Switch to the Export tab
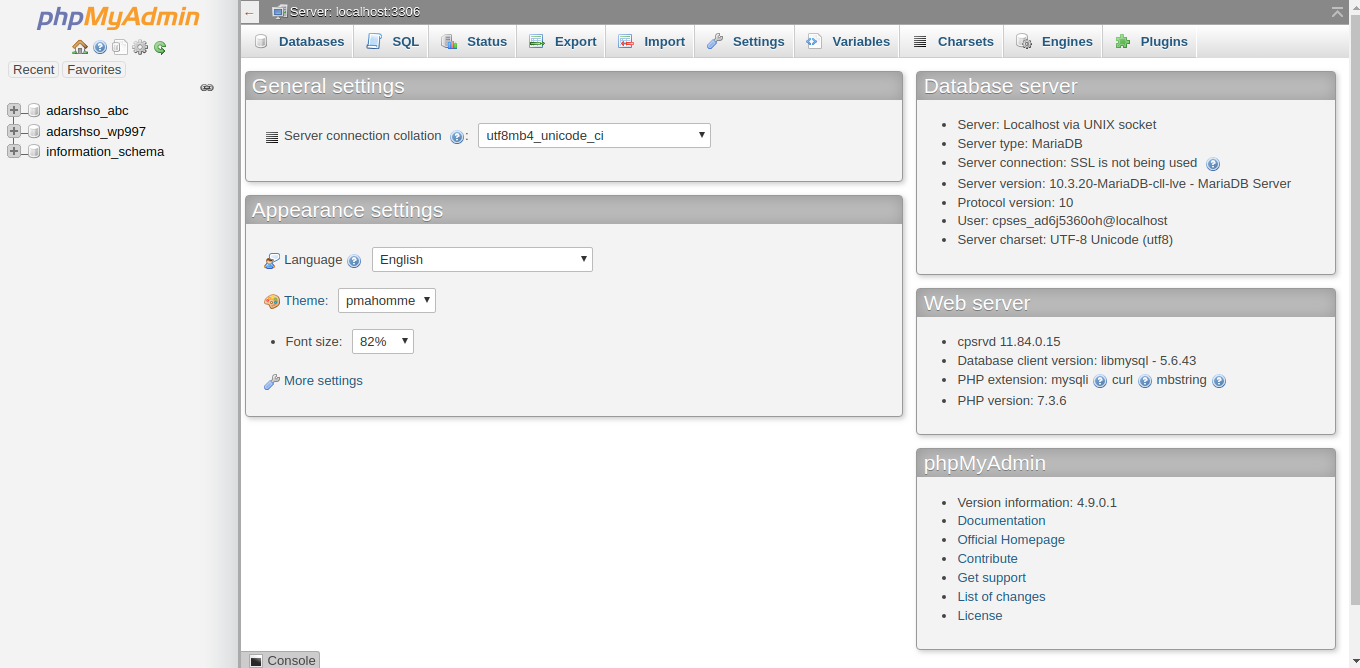Image resolution: width=1360 pixels, height=668 pixels. 562,41
